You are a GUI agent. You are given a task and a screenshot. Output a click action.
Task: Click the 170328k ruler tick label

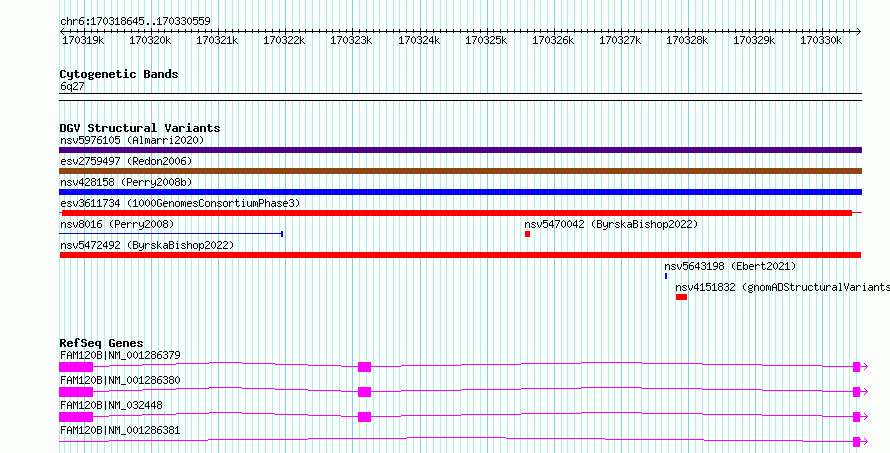pos(687,40)
